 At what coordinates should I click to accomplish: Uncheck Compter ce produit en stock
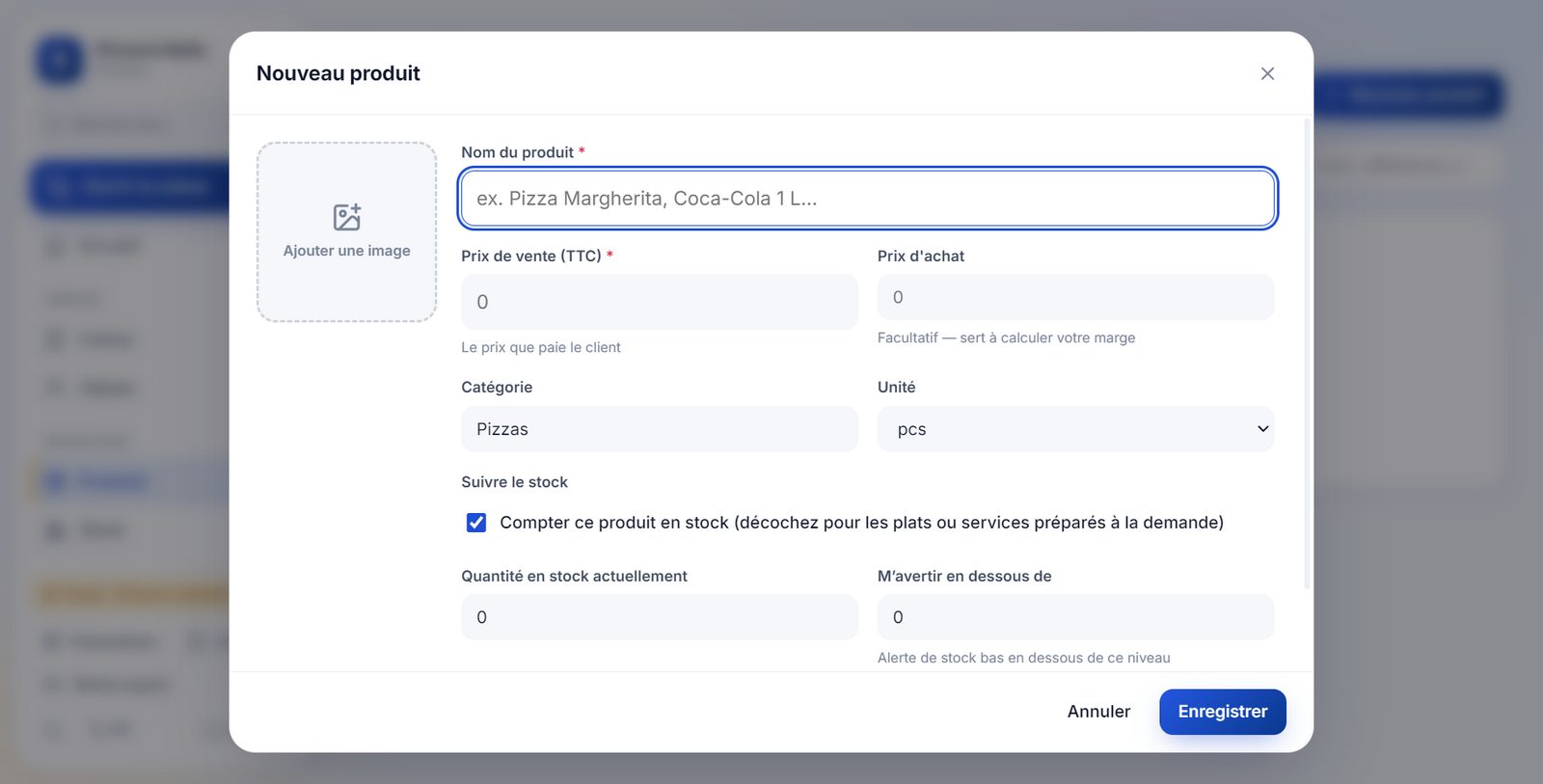coord(476,523)
